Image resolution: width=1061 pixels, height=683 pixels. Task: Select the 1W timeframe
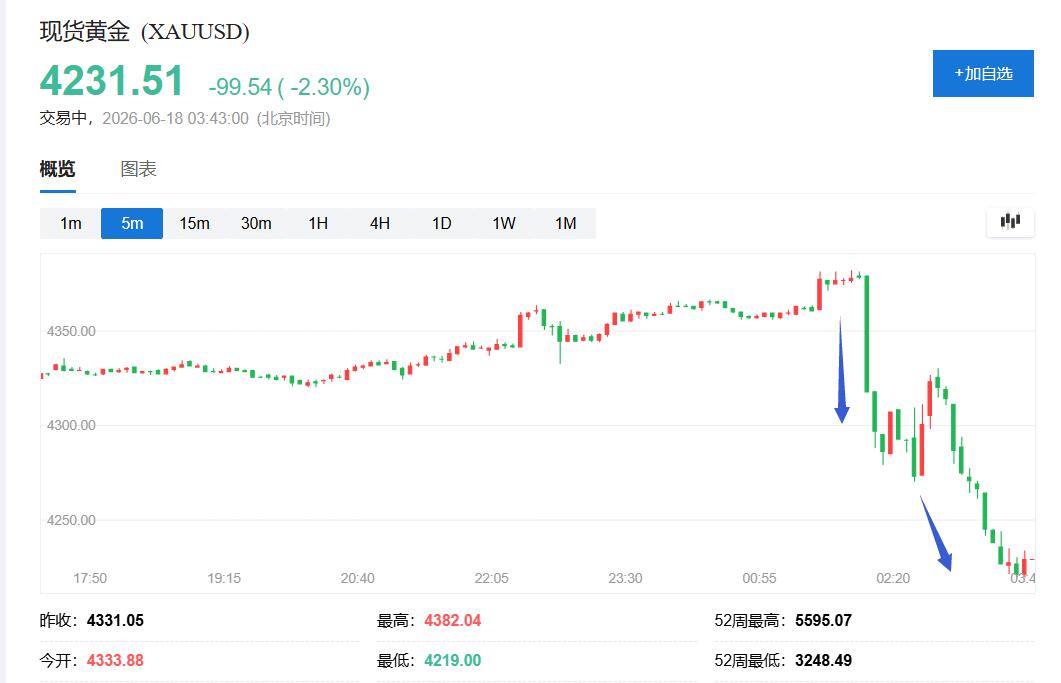click(x=503, y=223)
